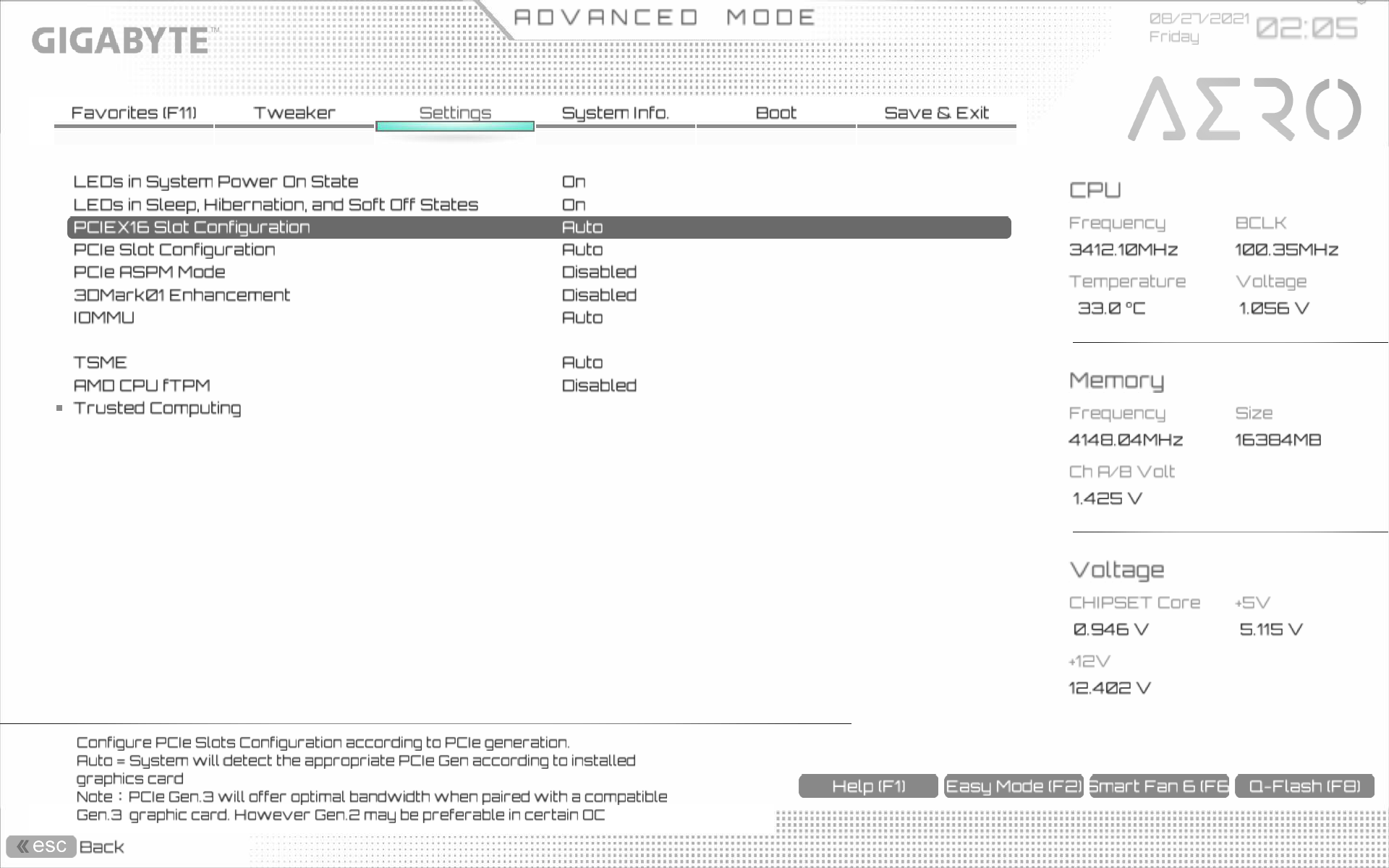This screenshot has height=868, width=1389.
Task: Open IOMMU Auto option list
Action: pos(582,318)
